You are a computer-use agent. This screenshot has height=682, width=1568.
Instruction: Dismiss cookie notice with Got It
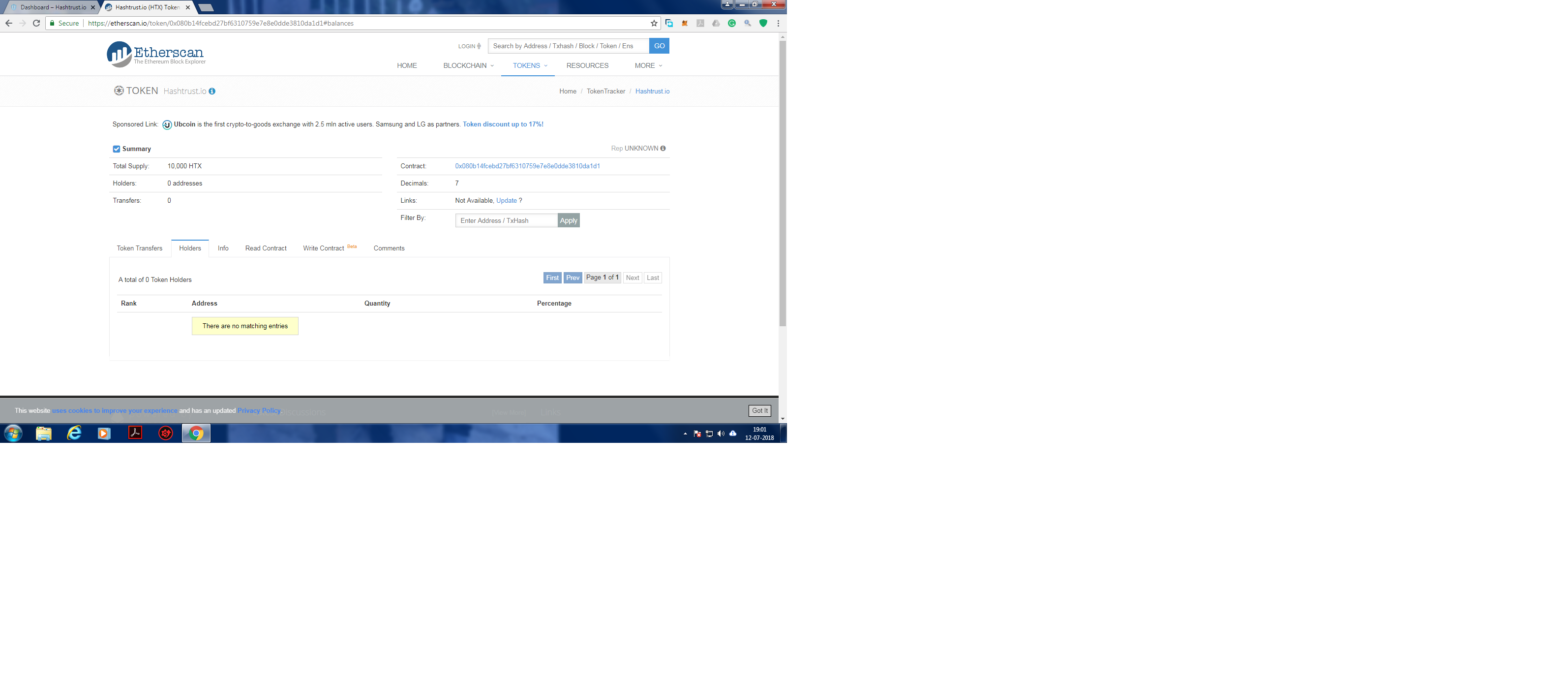(x=759, y=410)
